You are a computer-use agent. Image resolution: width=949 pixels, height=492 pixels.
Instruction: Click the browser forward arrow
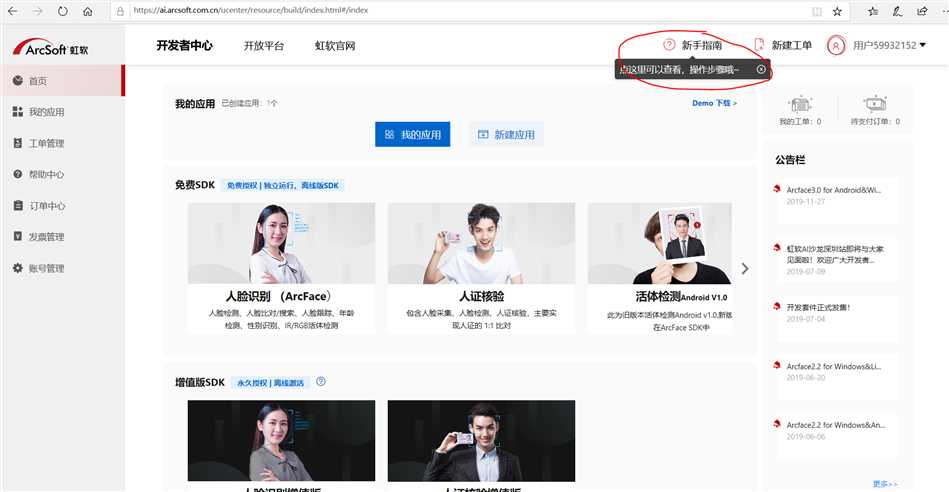tap(38, 11)
